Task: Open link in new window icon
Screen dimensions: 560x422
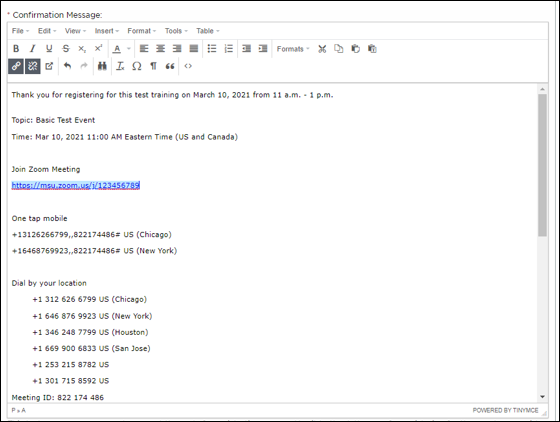Action: point(49,66)
